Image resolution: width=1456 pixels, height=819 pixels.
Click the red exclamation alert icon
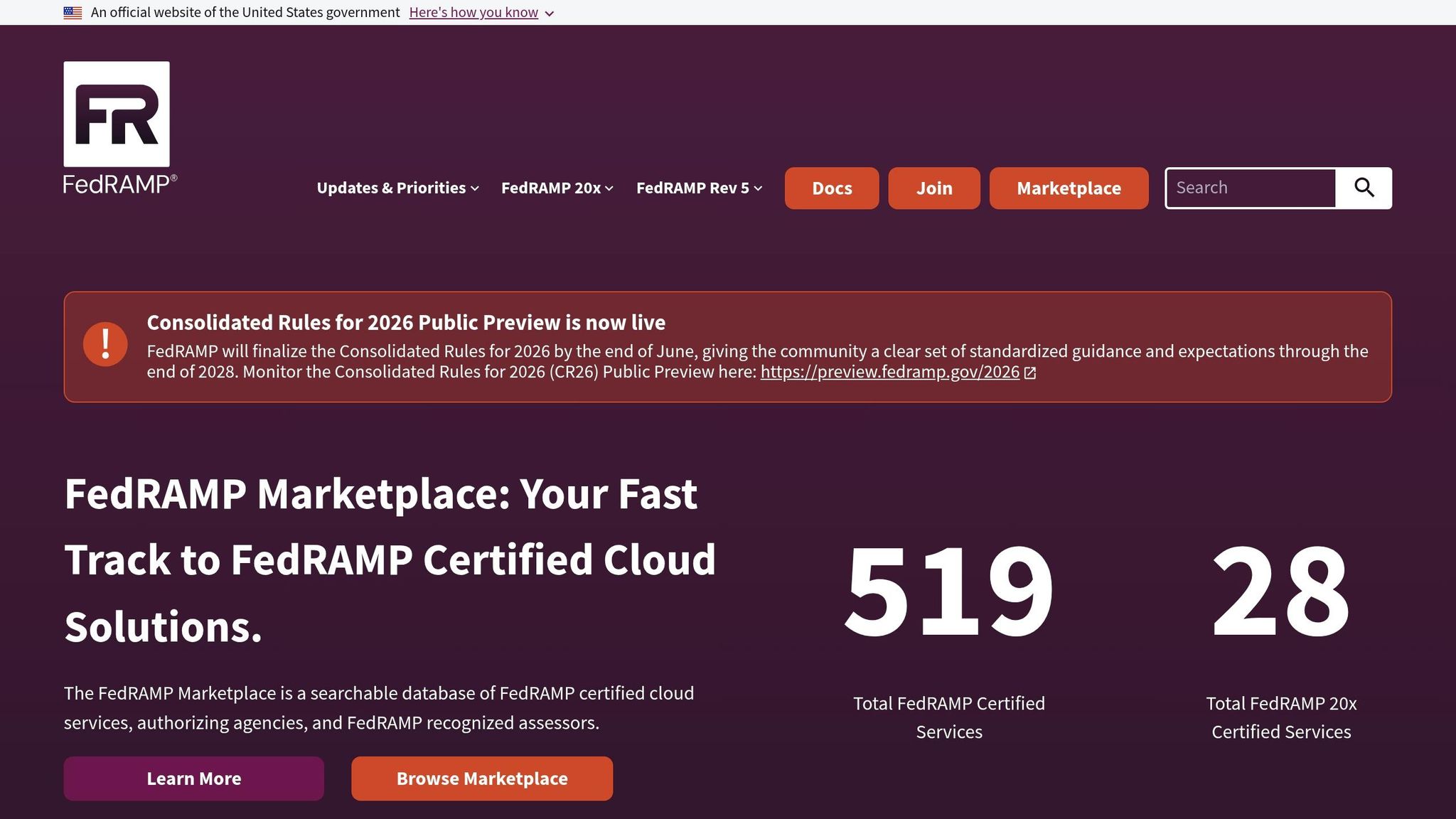pyautogui.click(x=105, y=344)
